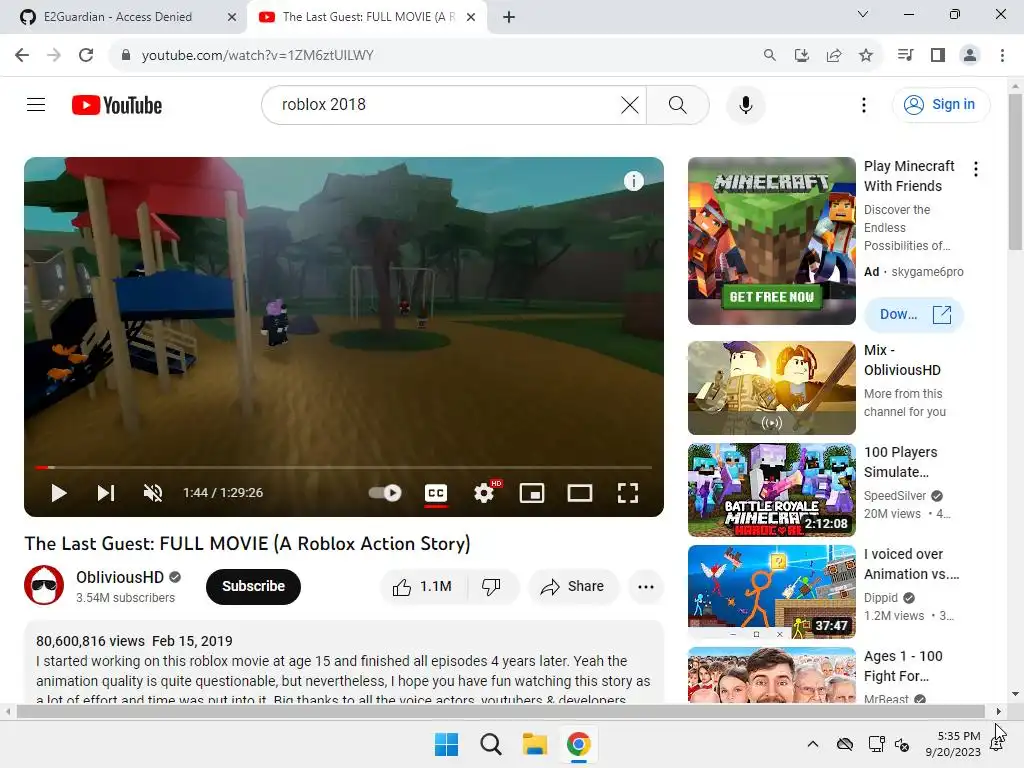Enter full screen mode
Screen dimensions: 1024x768
click(x=628, y=493)
